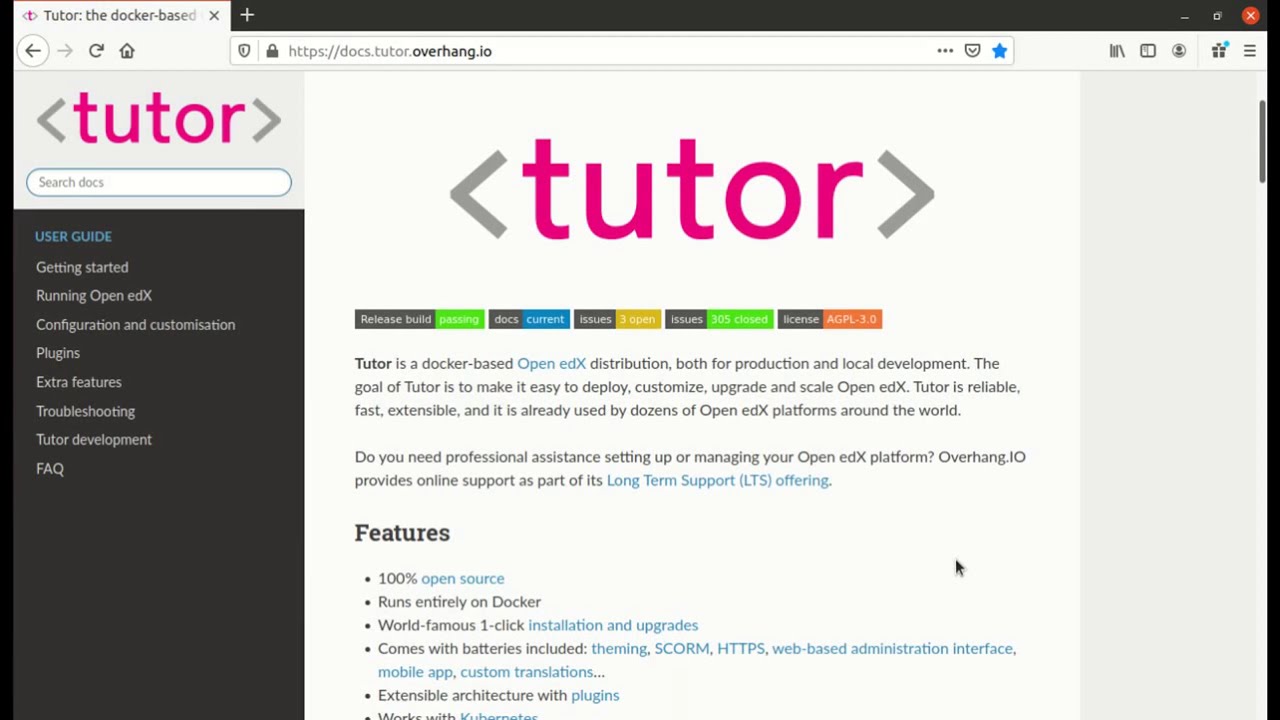
Task: Open page actions three-dot menu
Action: coord(945,51)
